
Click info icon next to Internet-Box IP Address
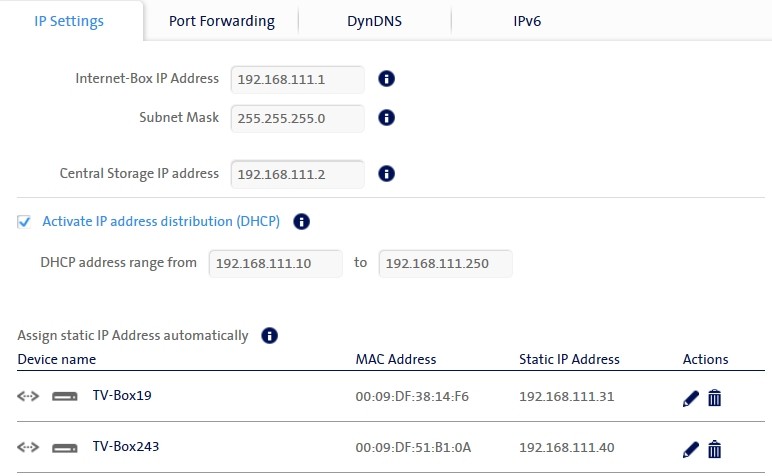(387, 78)
